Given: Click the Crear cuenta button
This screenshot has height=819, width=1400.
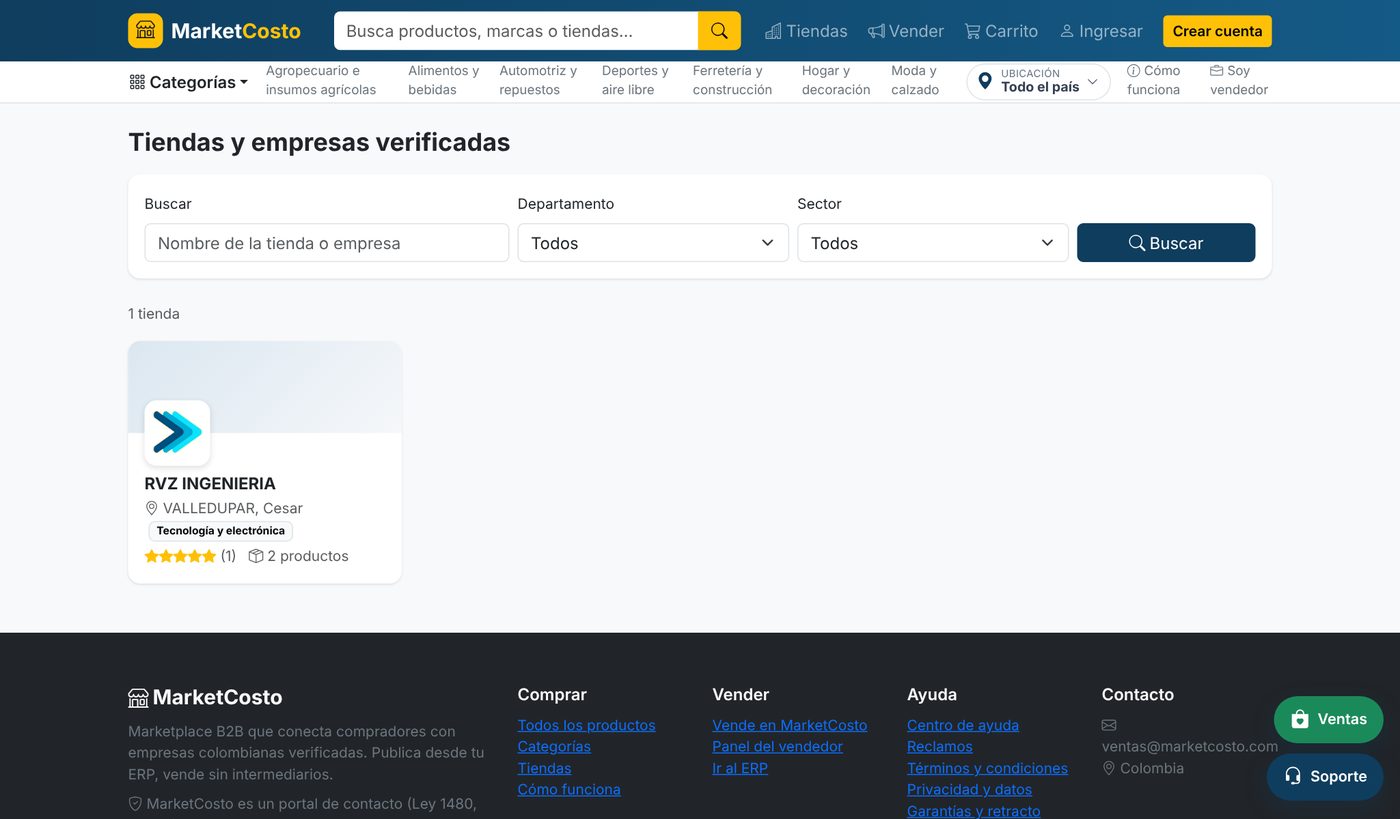Looking at the screenshot, I should [1217, 31].
